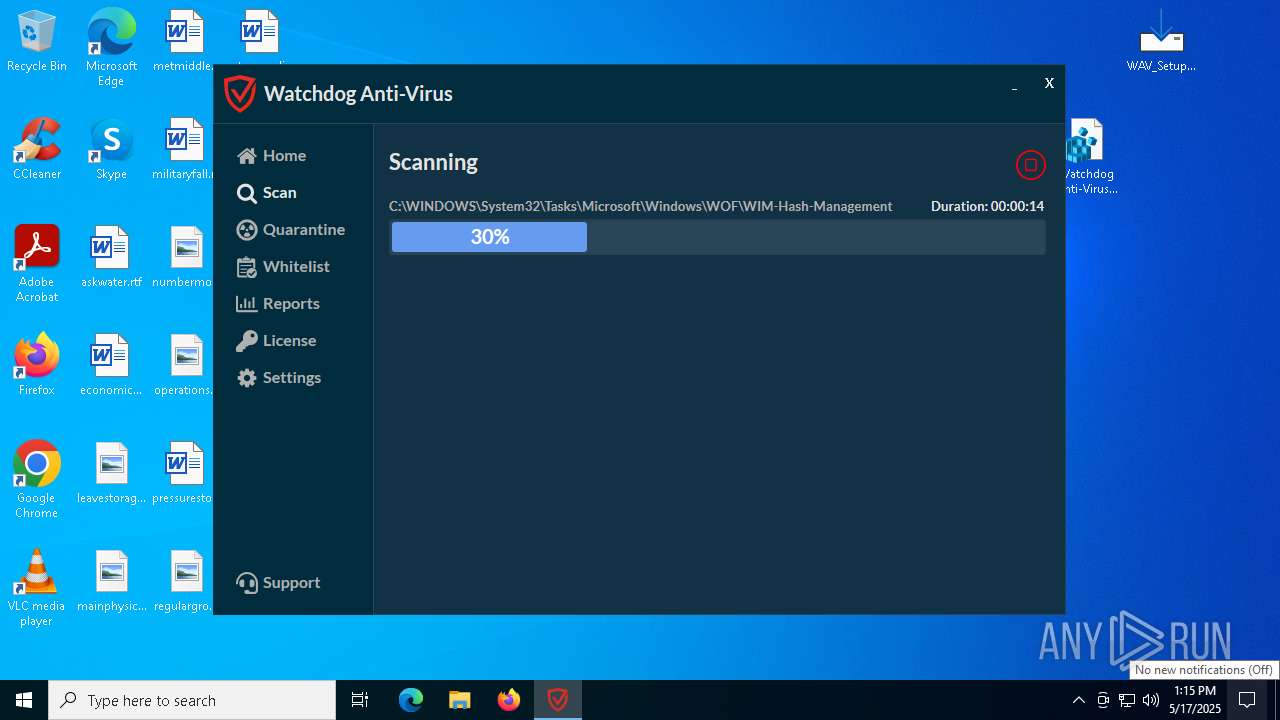Select the Recycle Bin desktop icon
1280x720 pixels.
point(37,42)
